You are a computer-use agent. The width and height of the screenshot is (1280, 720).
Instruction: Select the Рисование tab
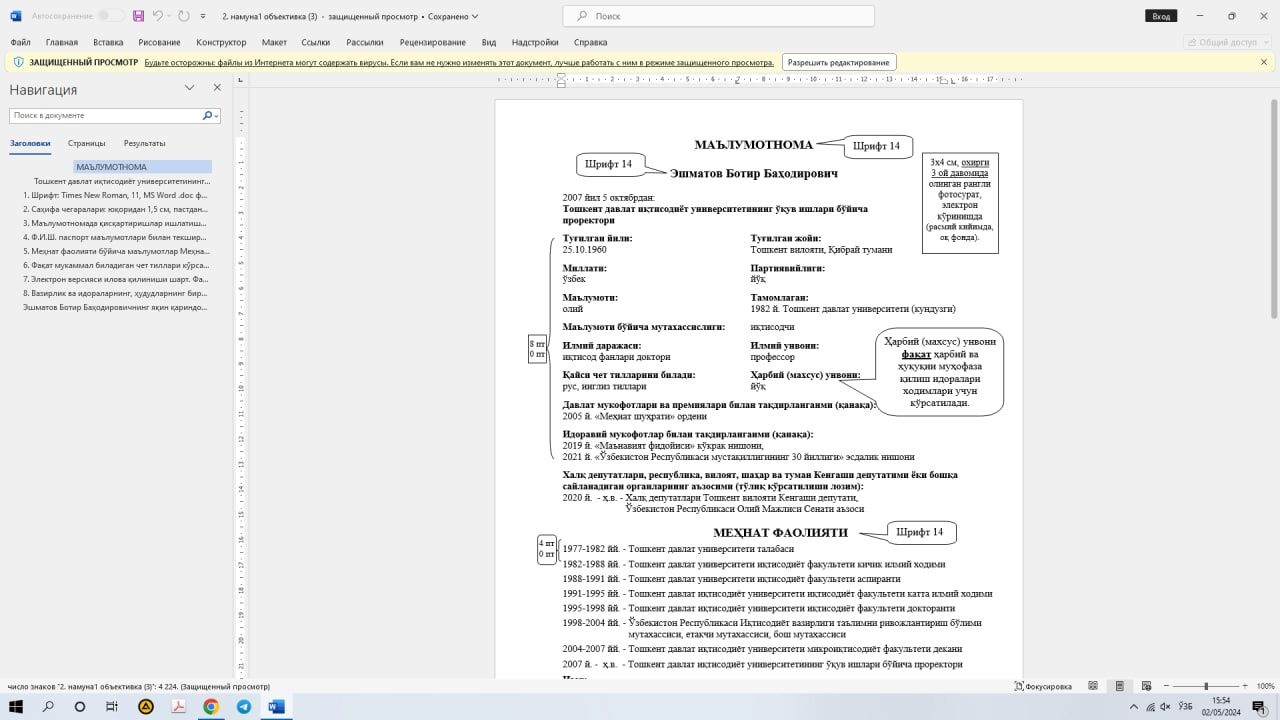[160, 42]
